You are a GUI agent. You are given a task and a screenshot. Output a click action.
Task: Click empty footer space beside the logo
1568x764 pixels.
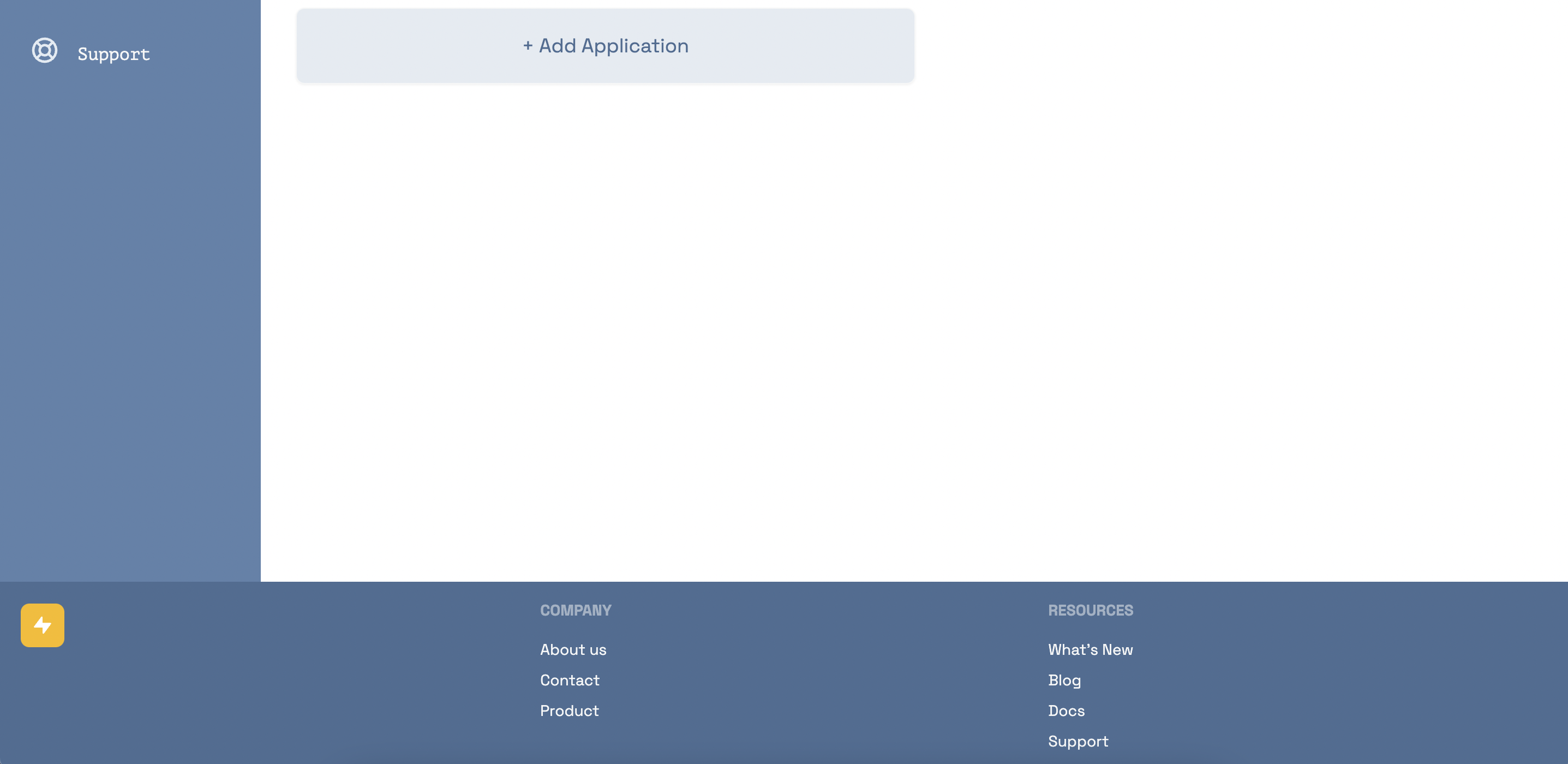(274, 670)
